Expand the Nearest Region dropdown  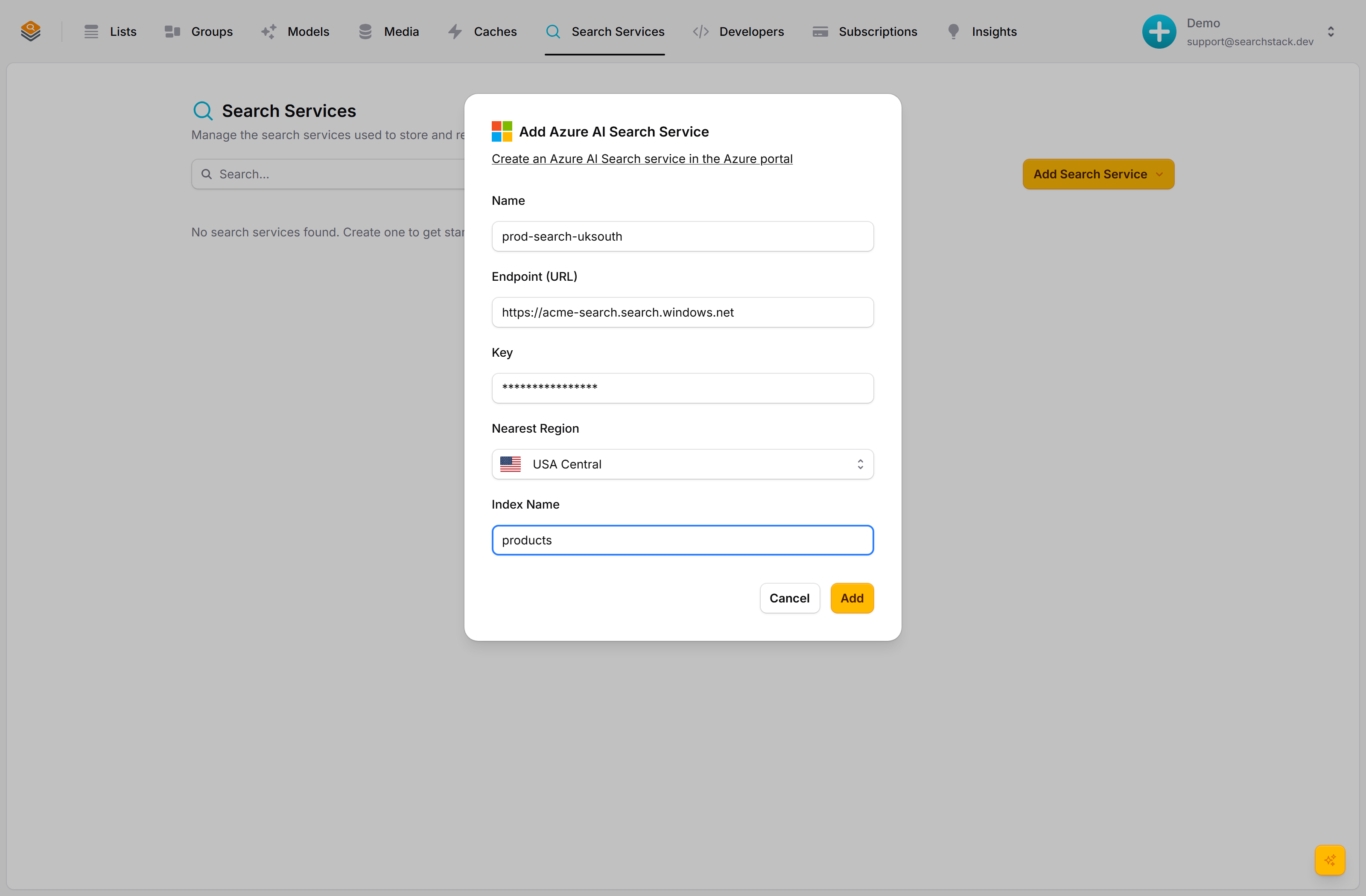click(x=683, y=464)
